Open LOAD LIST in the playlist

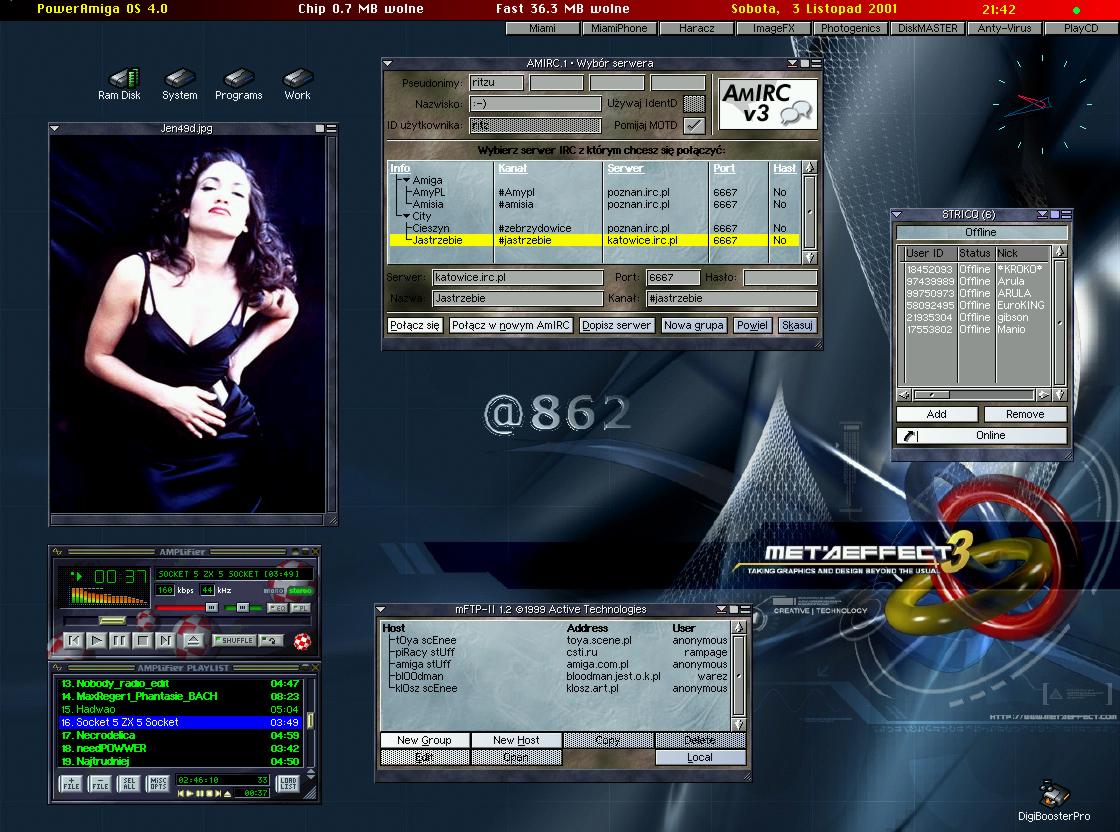pos(289,783)
